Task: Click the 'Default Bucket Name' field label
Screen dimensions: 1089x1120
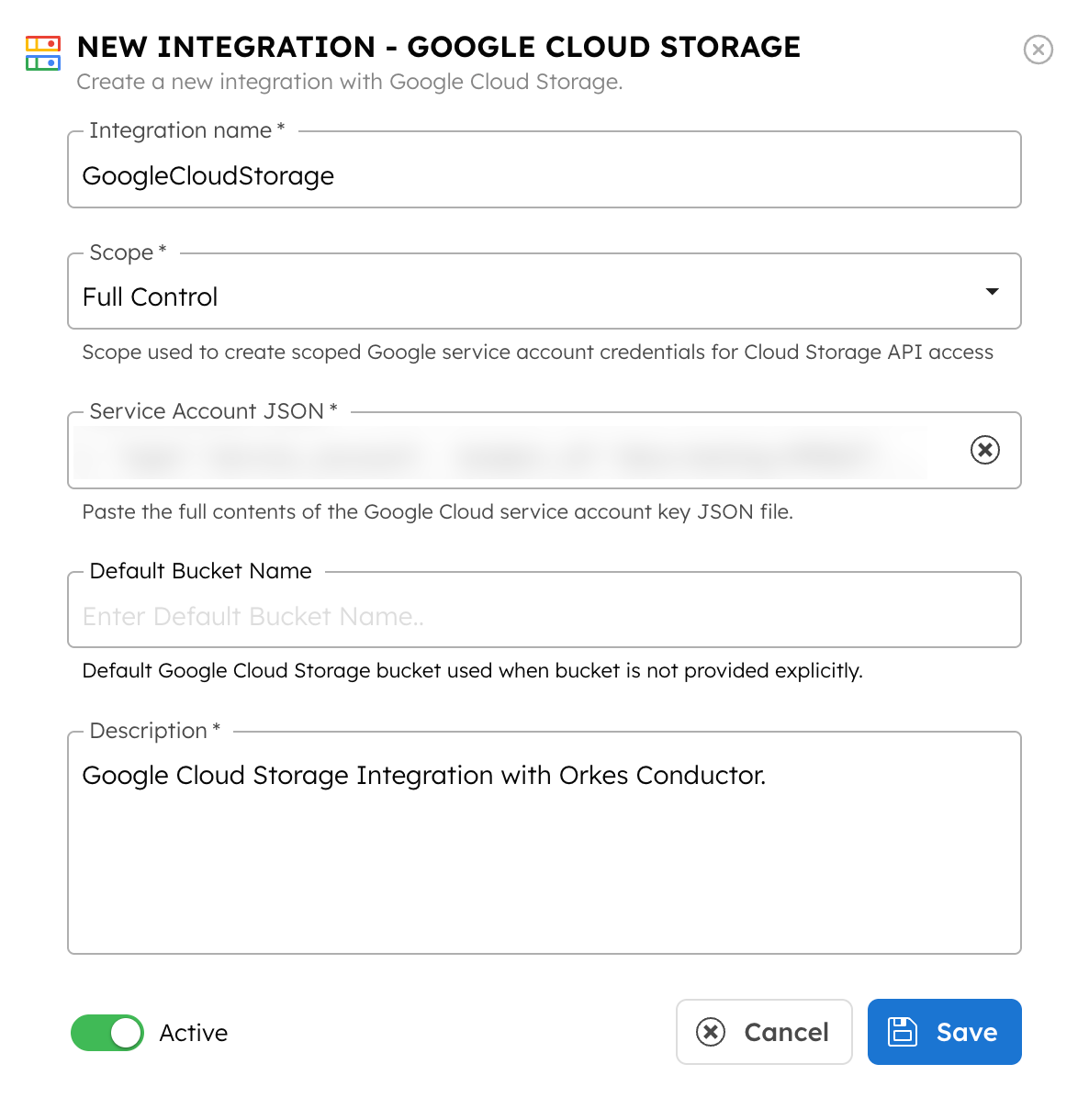Action: point(201,571)
